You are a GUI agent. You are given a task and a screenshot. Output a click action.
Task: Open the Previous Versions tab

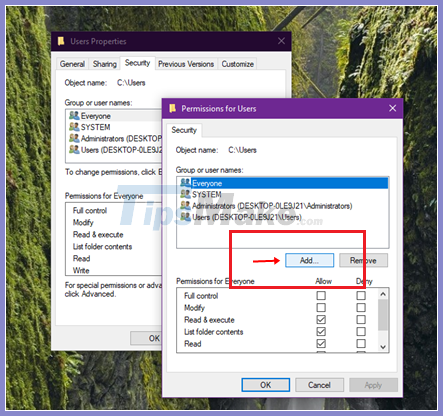(x=186, y=64)
